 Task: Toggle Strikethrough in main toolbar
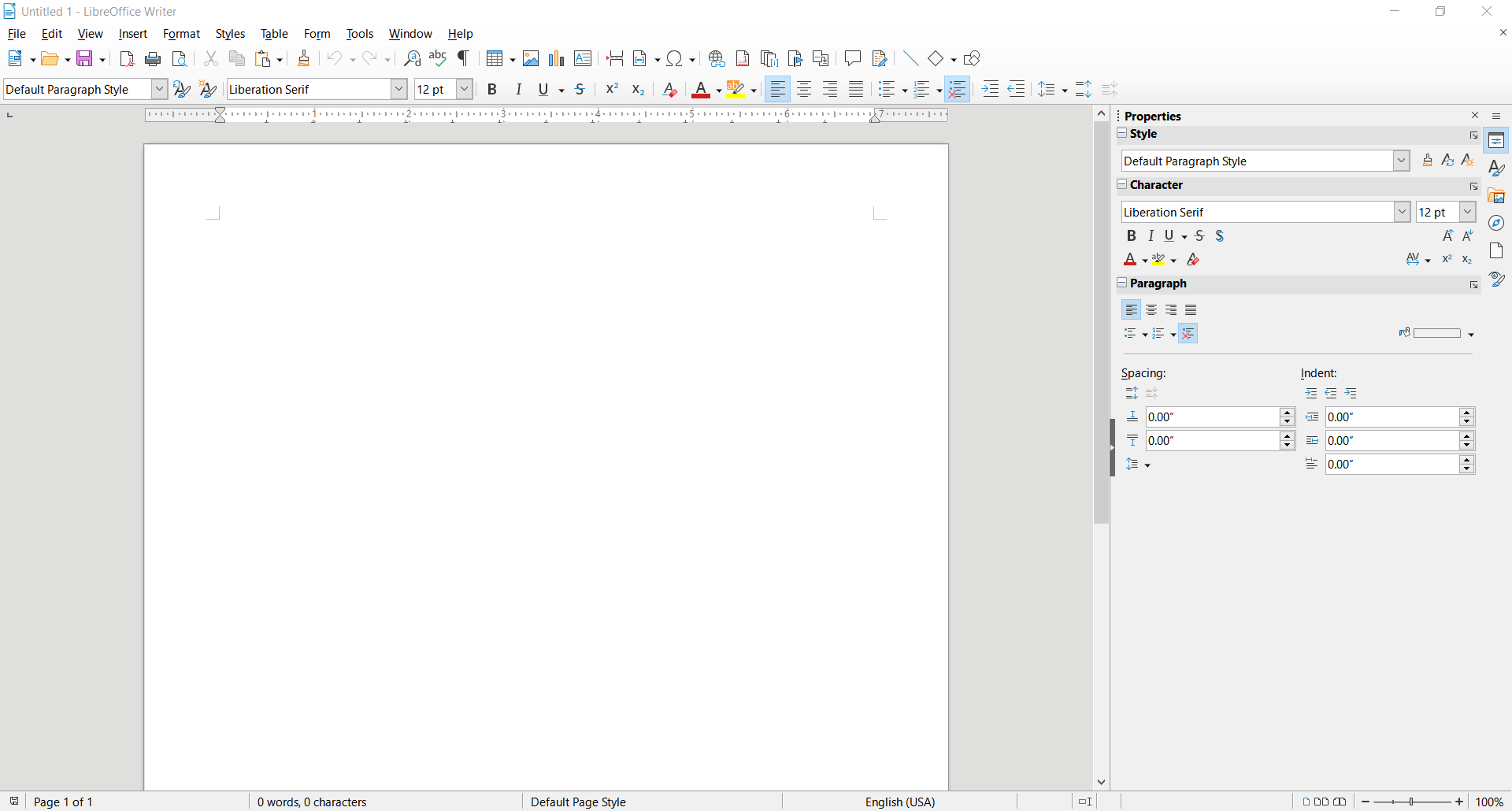click(x=580, y=90)
